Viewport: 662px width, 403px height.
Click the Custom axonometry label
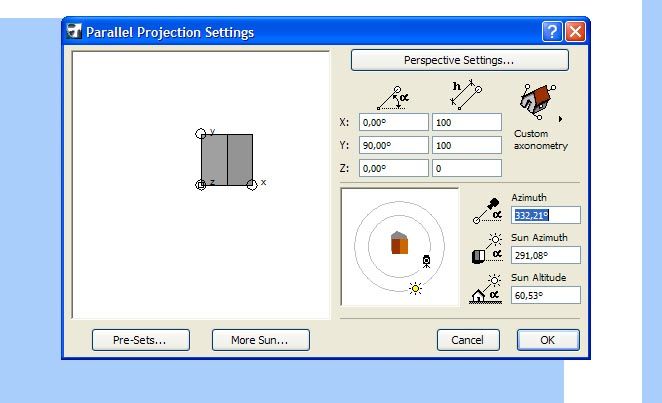(541, 140)
